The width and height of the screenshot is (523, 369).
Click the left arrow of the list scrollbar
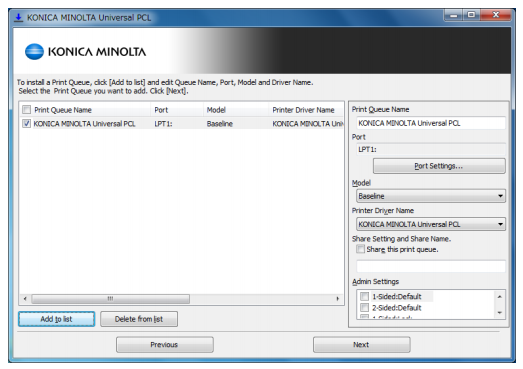coord(25,299)
